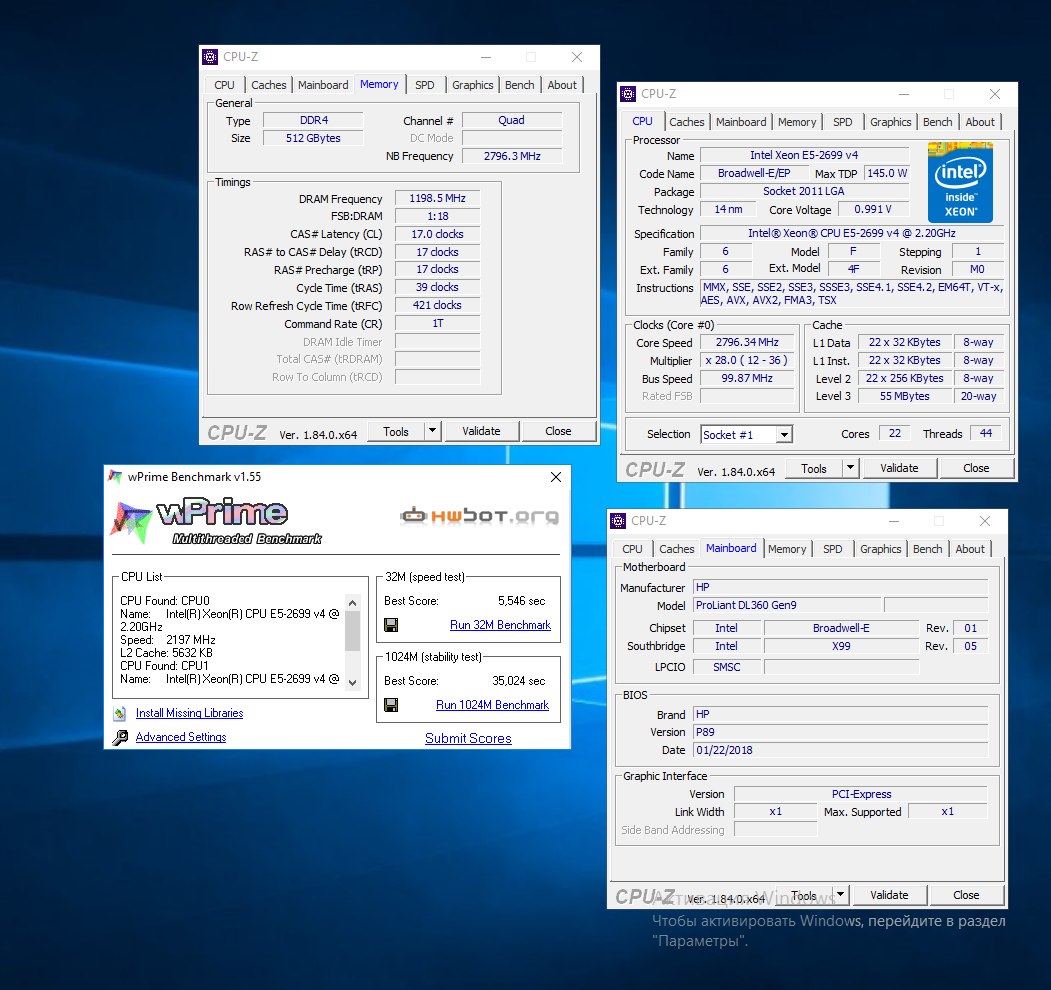Click the Install Missing Libraries icon
This screenshot has width=1051, height=990.
pyautogui.click(x=120, y=713)
